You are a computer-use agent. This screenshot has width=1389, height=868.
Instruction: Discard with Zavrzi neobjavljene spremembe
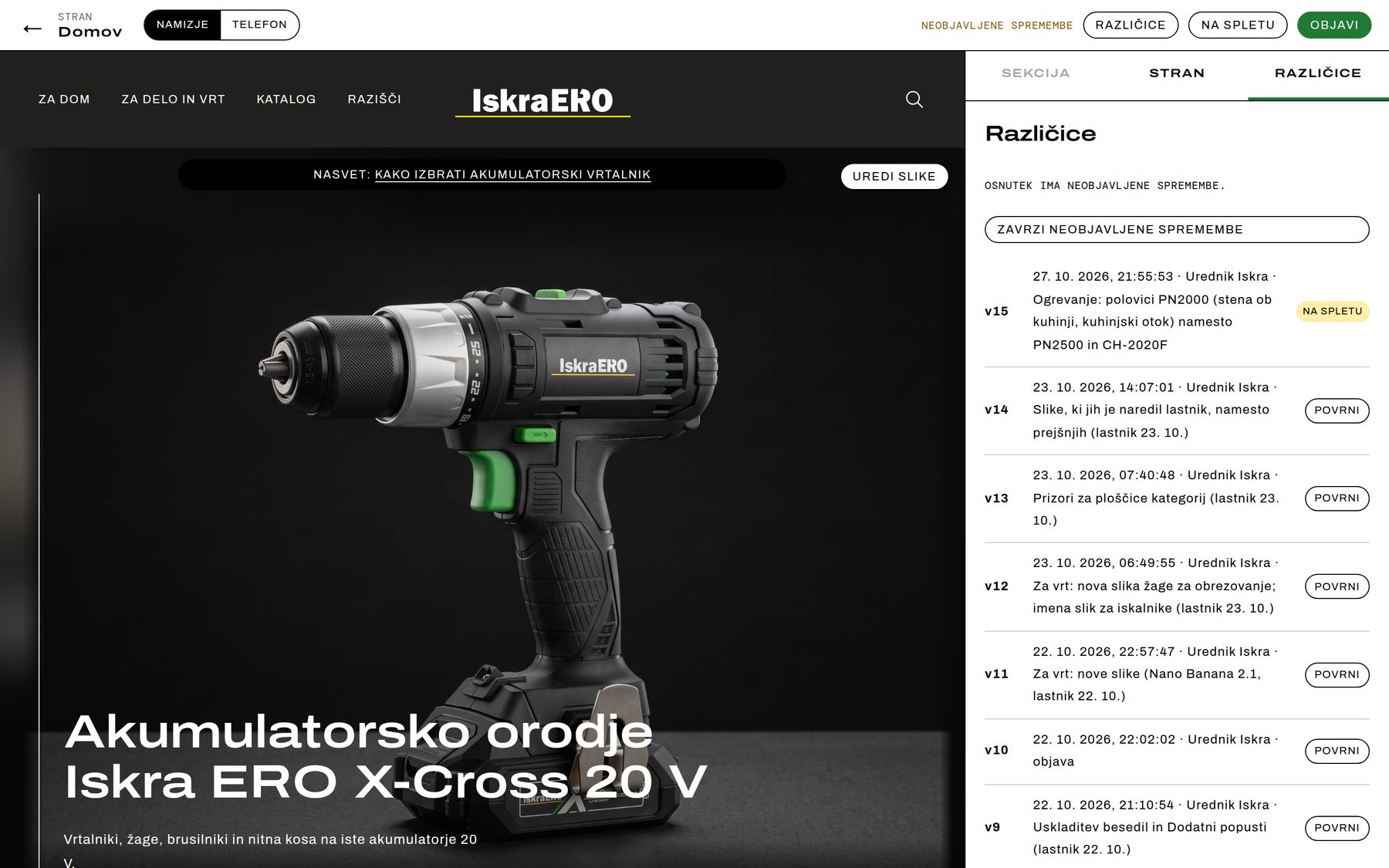1177,229
